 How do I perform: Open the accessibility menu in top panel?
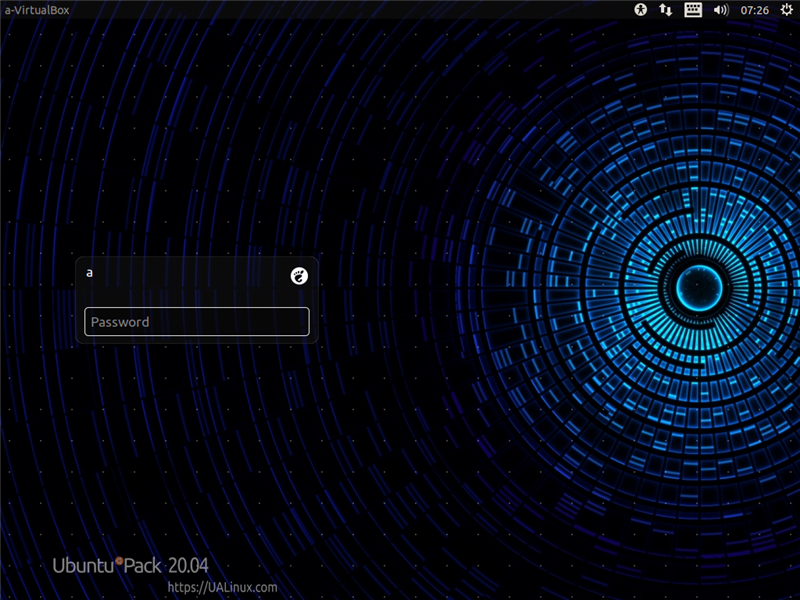(641, 10)
